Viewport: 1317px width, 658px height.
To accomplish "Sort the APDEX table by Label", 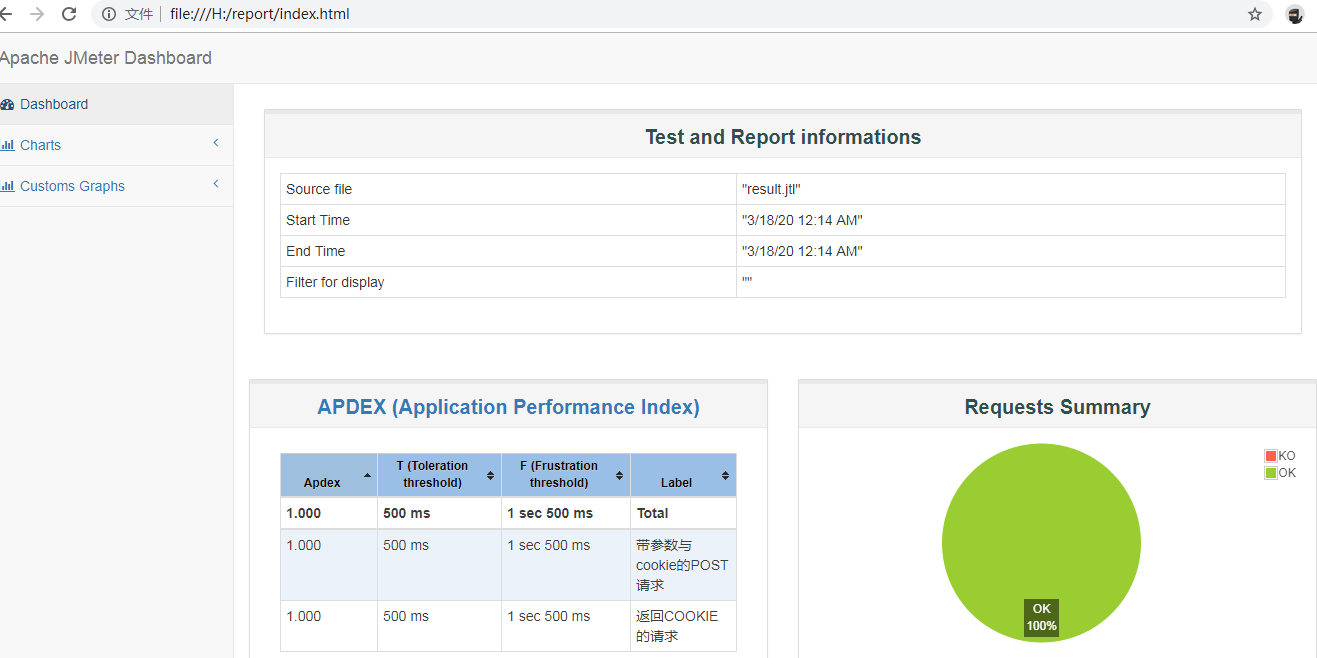I will pyautogui.click(x=684, y=475).
